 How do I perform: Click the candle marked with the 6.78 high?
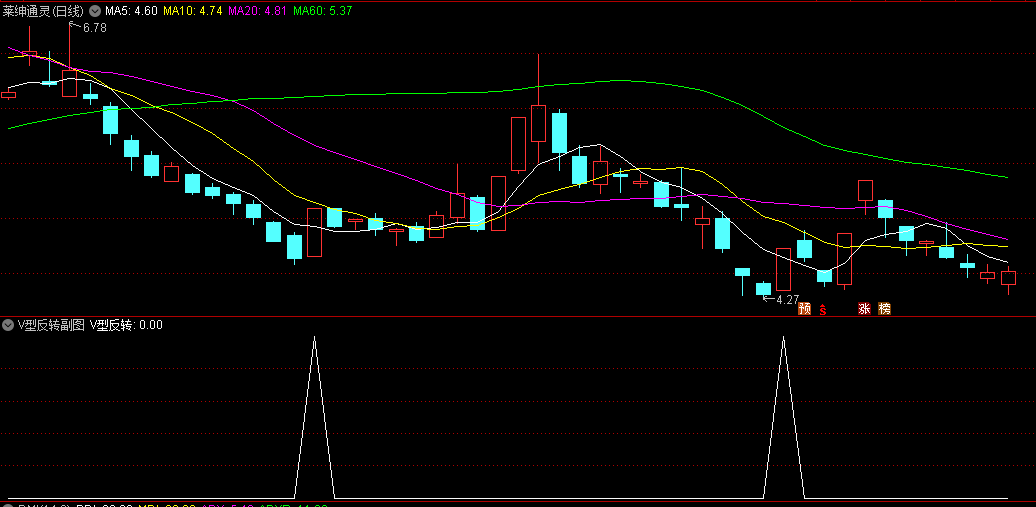pyautogui.click(x=69, y=83)
